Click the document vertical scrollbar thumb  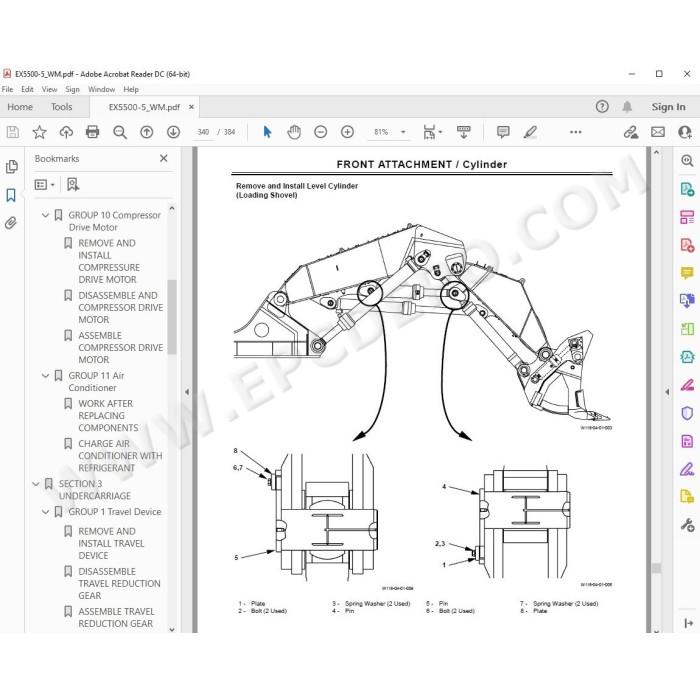(656, 568)
